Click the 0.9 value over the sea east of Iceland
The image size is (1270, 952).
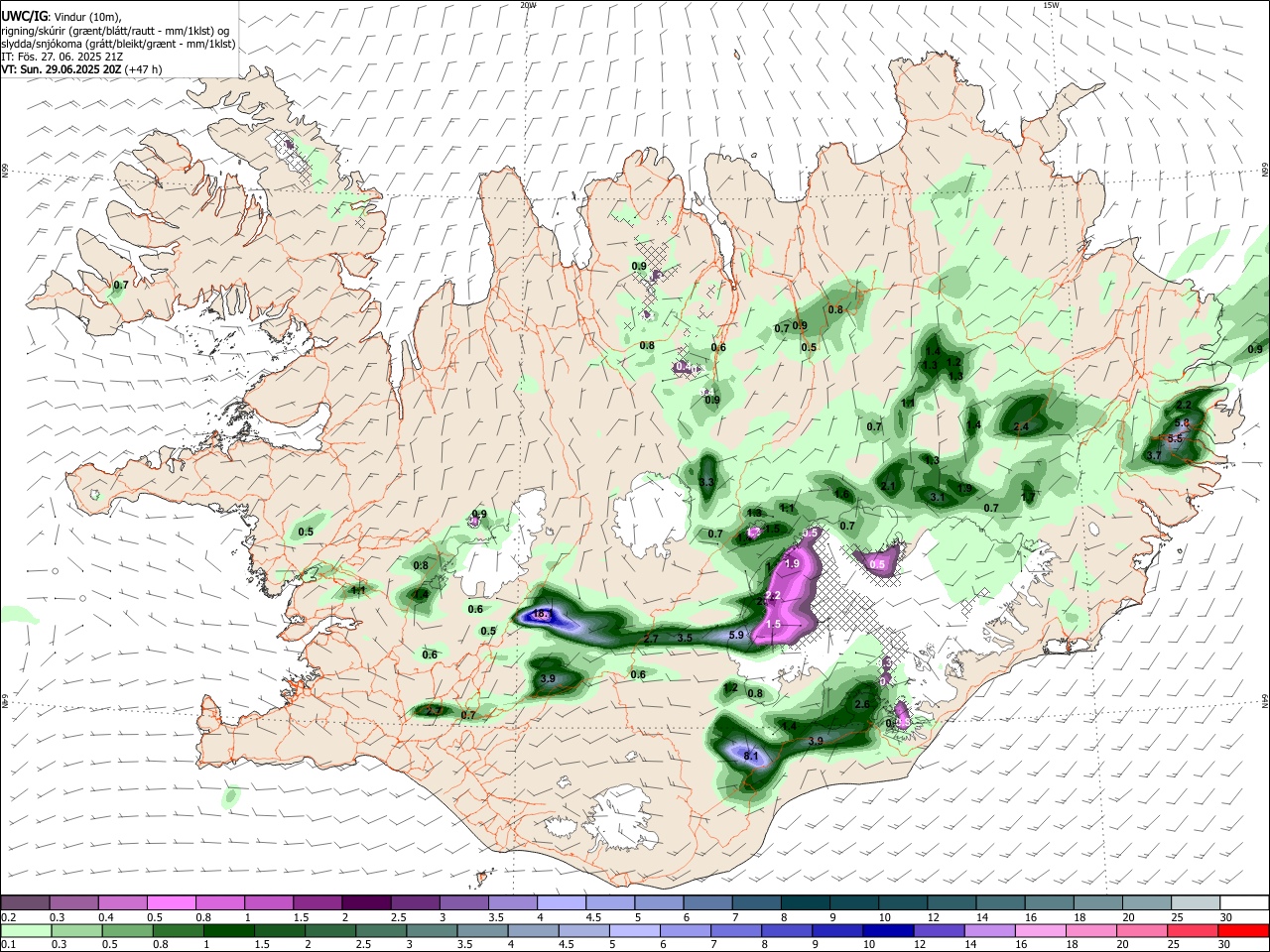(1255, 349)
